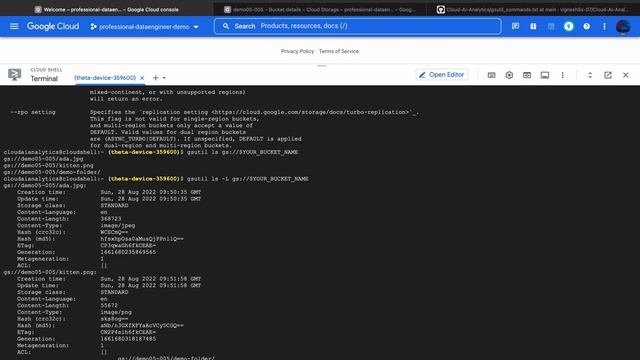The height and width of the screenshot is (360, 640).
Task: Open the session information panel icon
Action: [544, 76]
